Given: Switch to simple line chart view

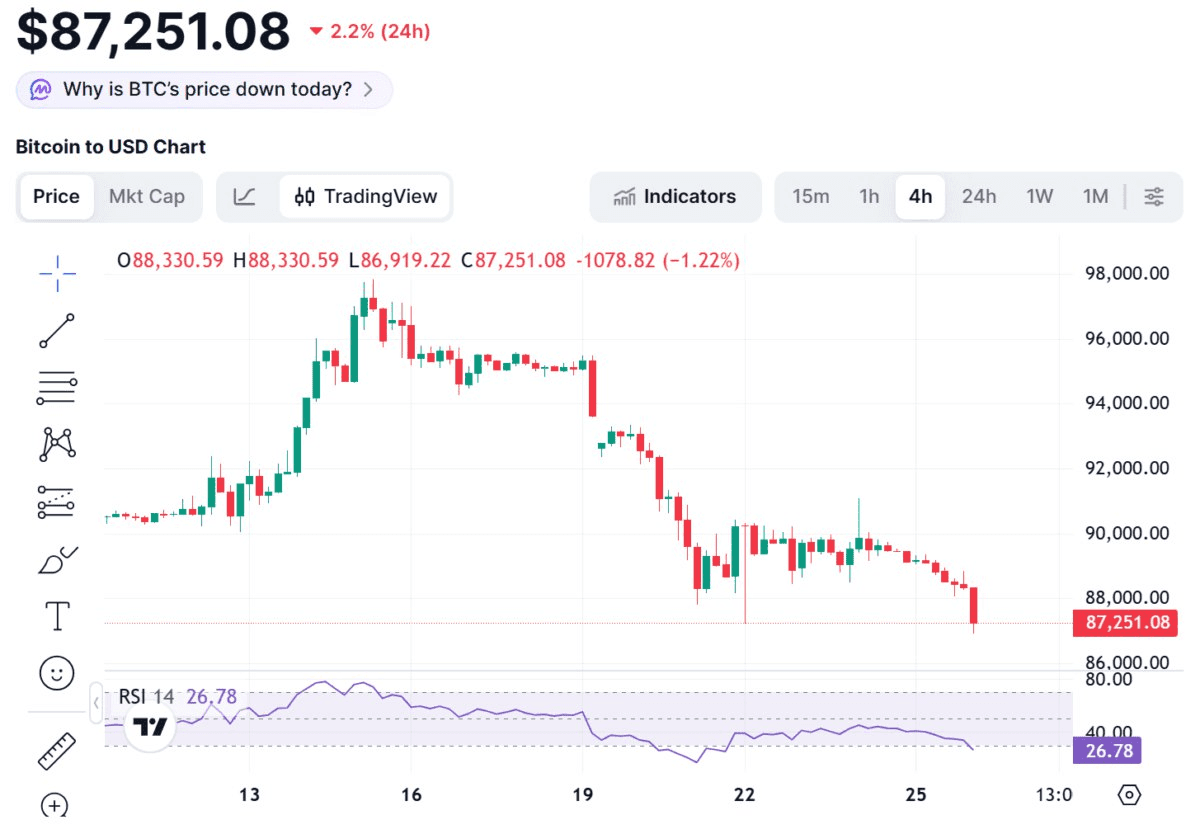Looking at the screenshot, I should [245, 197].
